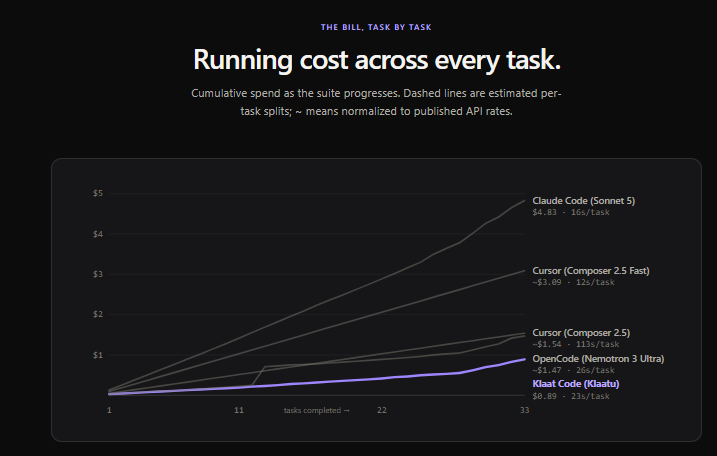Click the $4 y-axis label
Viewport: 717px width, 456px height.
[x=98, y=234]
